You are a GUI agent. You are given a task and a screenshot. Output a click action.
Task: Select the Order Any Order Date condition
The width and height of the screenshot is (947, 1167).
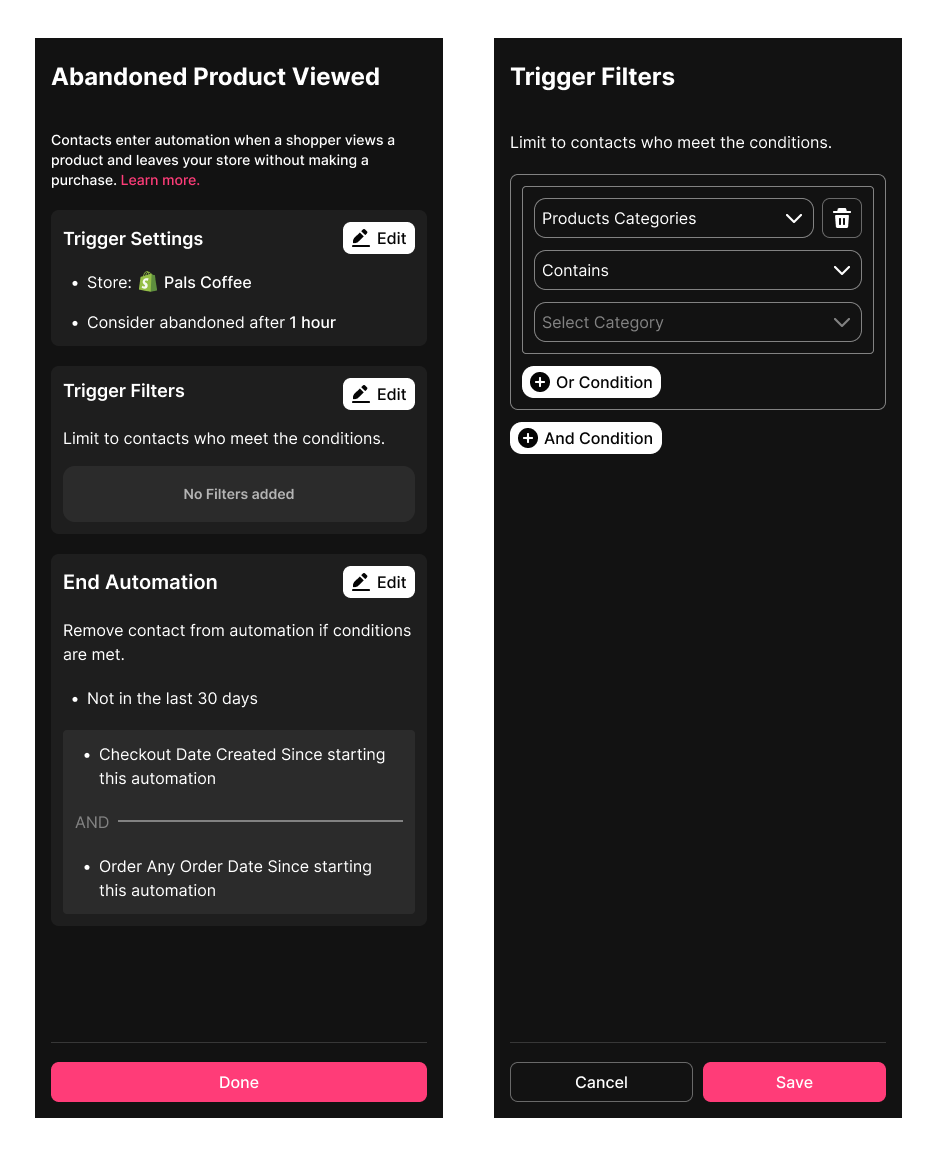pos(235,878)
